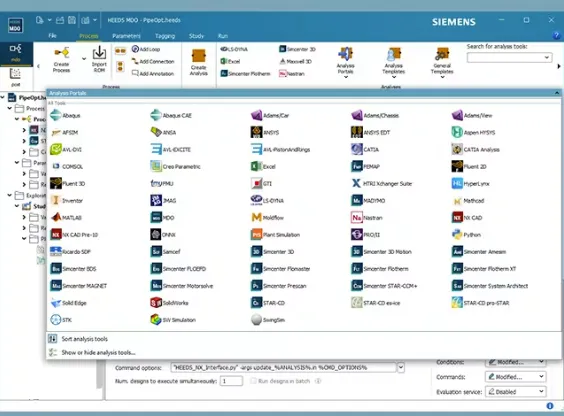Switch to the Run ribbon tab

coord(223,36)
